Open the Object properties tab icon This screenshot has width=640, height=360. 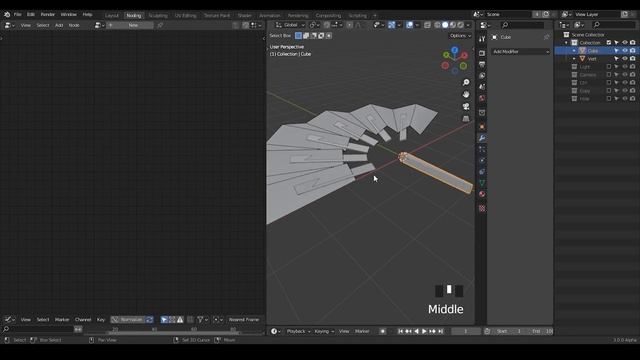482,127
